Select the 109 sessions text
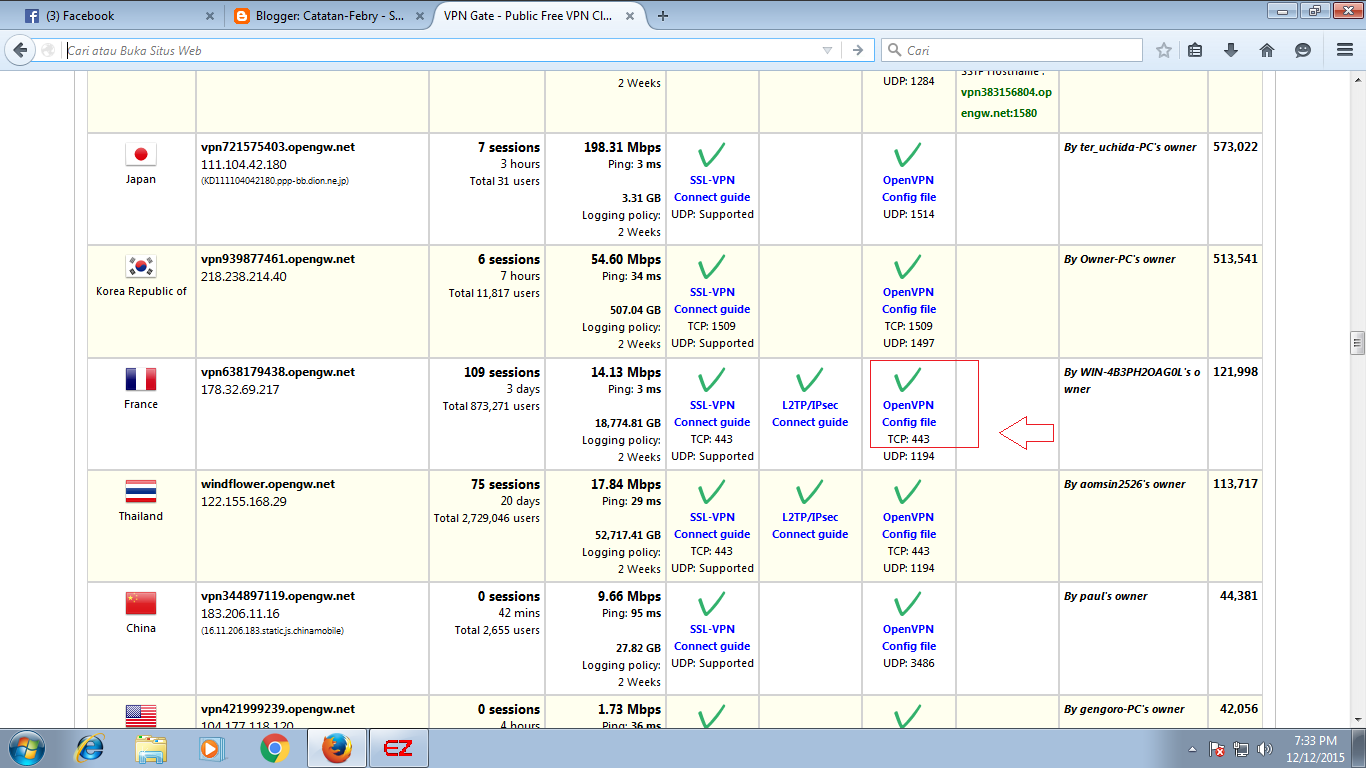The height and width of the screenshot is (768, 1366). (502, 372)
